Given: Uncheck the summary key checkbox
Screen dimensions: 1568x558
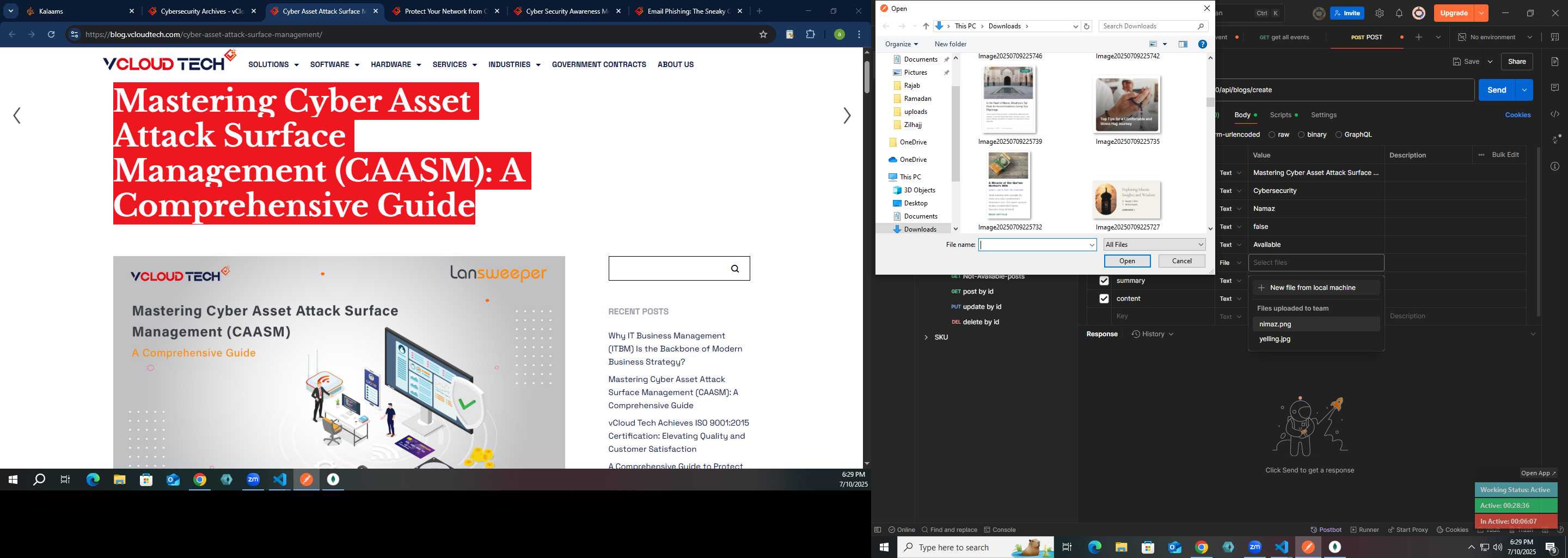Looking at the screenshot, I should pos(1104,281).
